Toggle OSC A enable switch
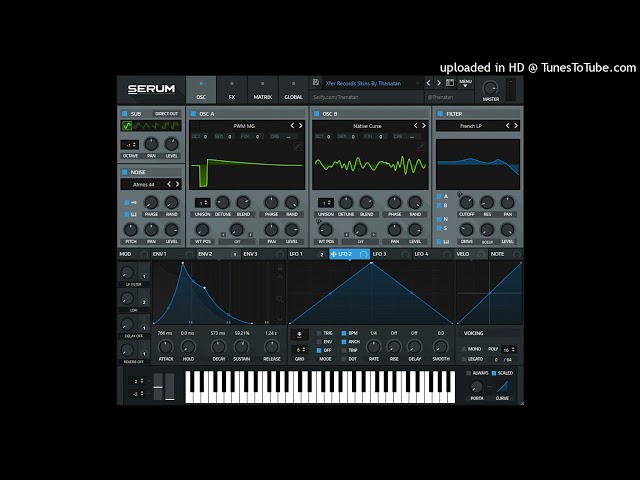This screenshot has width=640, height=480. [193, 114]
